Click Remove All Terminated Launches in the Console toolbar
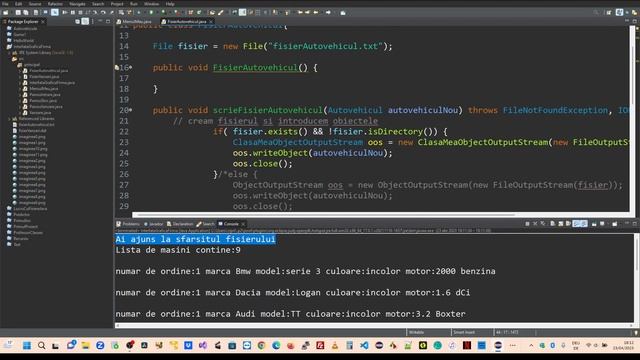This screenshot has height=360, width=640. pos(543,224)
